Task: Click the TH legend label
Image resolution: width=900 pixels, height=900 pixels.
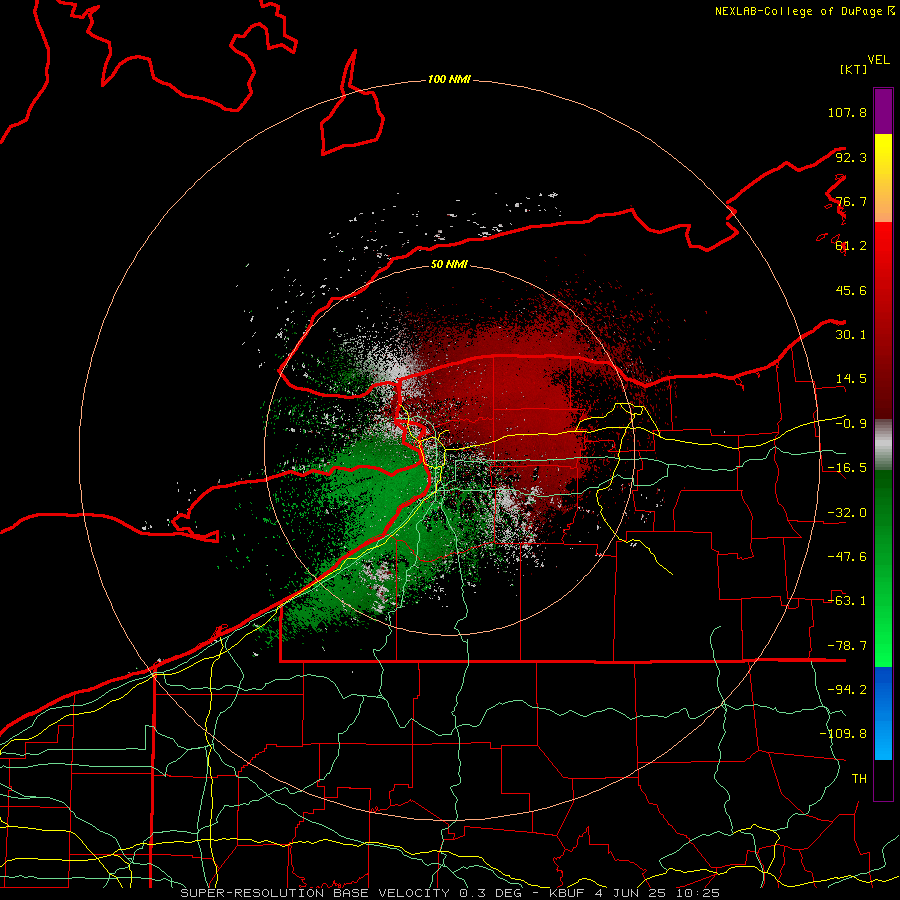Action: (x=859, y=779)
